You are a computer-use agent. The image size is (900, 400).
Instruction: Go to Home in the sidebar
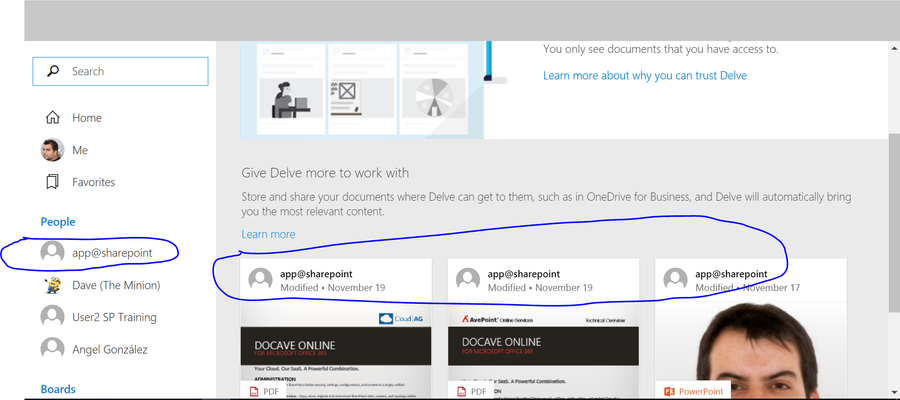tap(87, 118)
